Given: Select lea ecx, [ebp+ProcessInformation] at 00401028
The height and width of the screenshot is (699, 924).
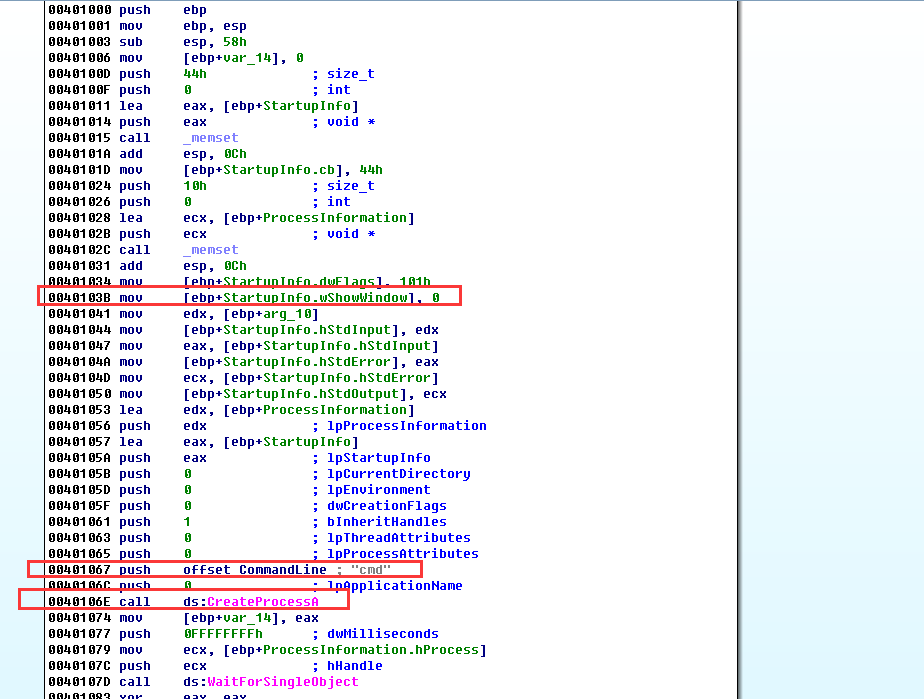Looking at the screenshot, I should coord(232,217).
